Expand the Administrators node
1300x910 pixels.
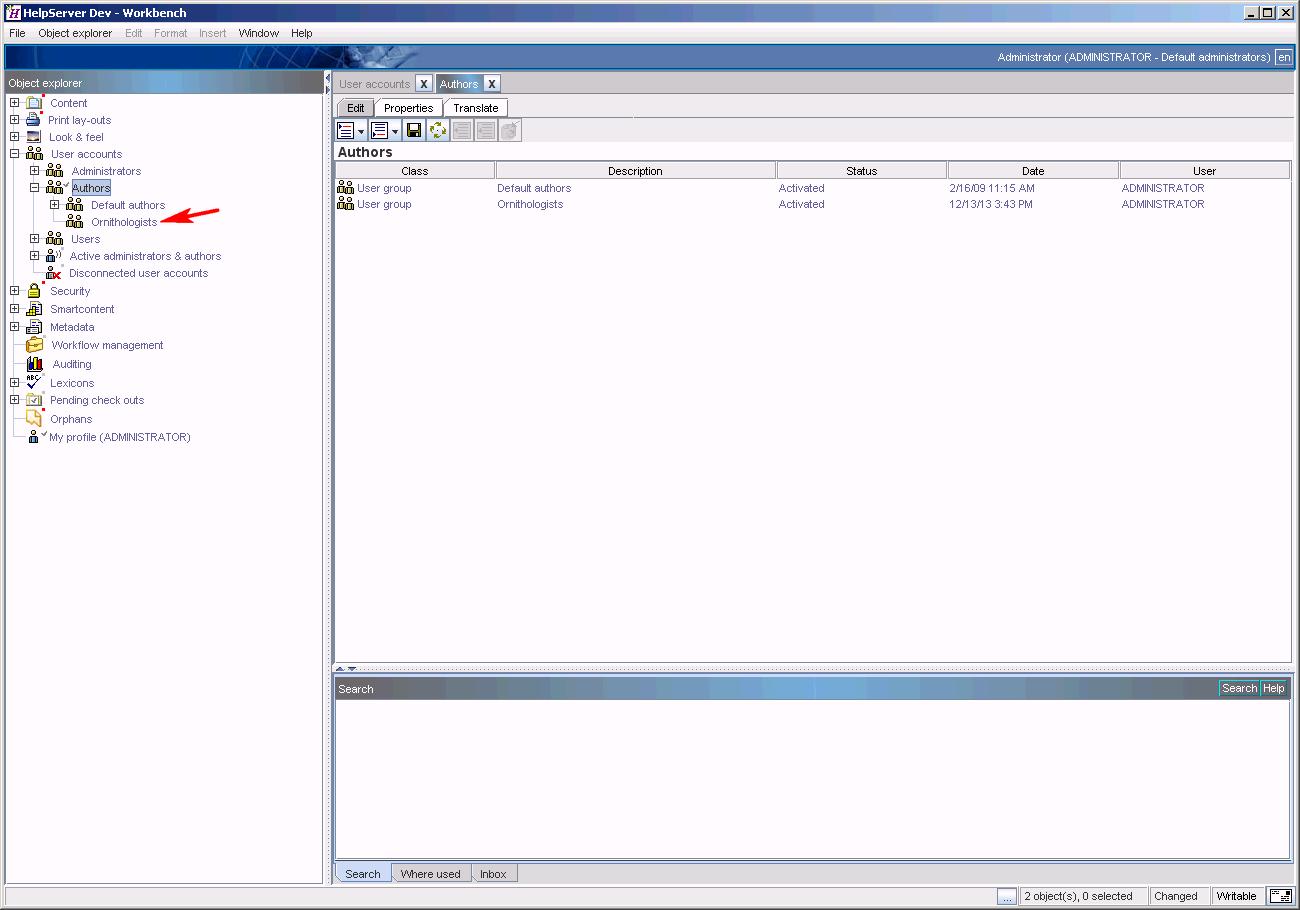click(34, 171)
